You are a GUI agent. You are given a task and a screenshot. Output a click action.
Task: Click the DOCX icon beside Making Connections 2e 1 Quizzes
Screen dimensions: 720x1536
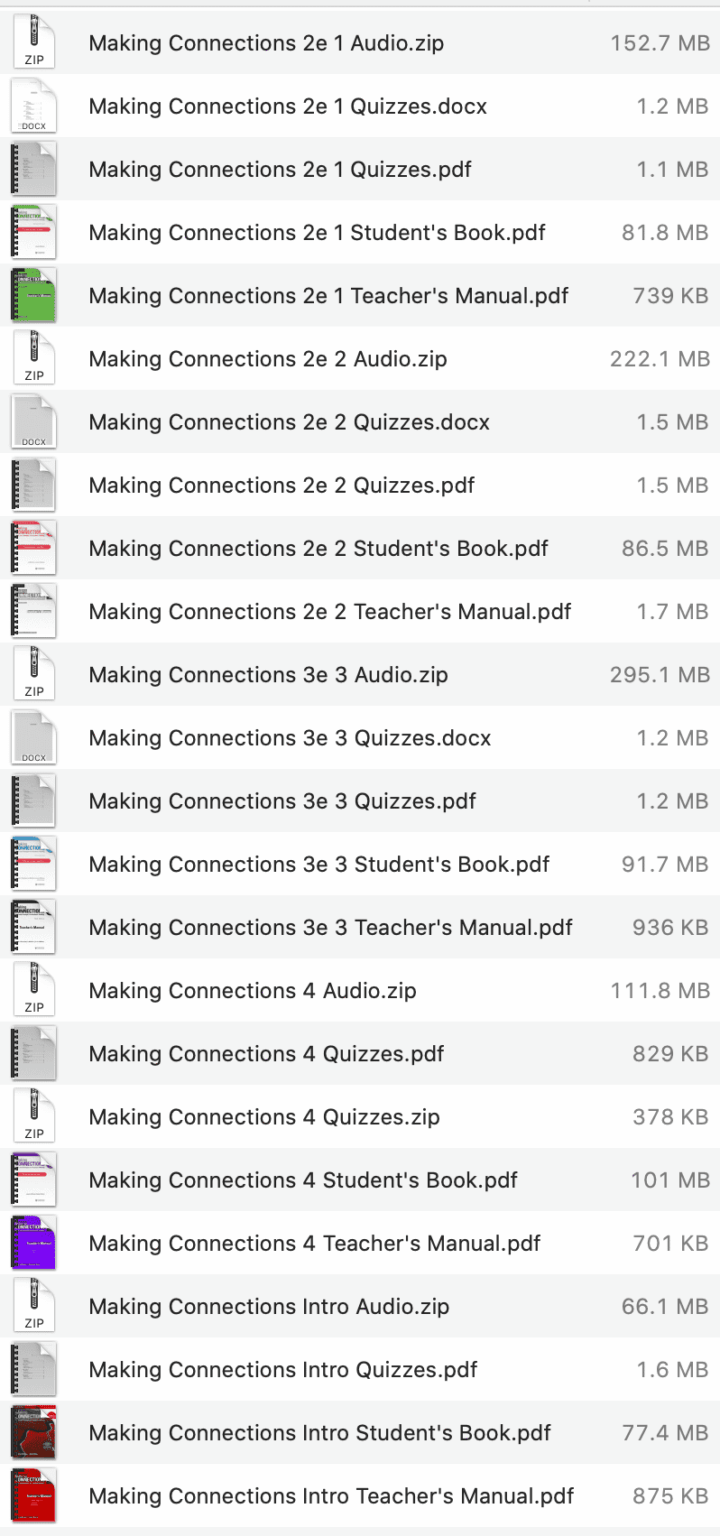click(x=33, y=106)
